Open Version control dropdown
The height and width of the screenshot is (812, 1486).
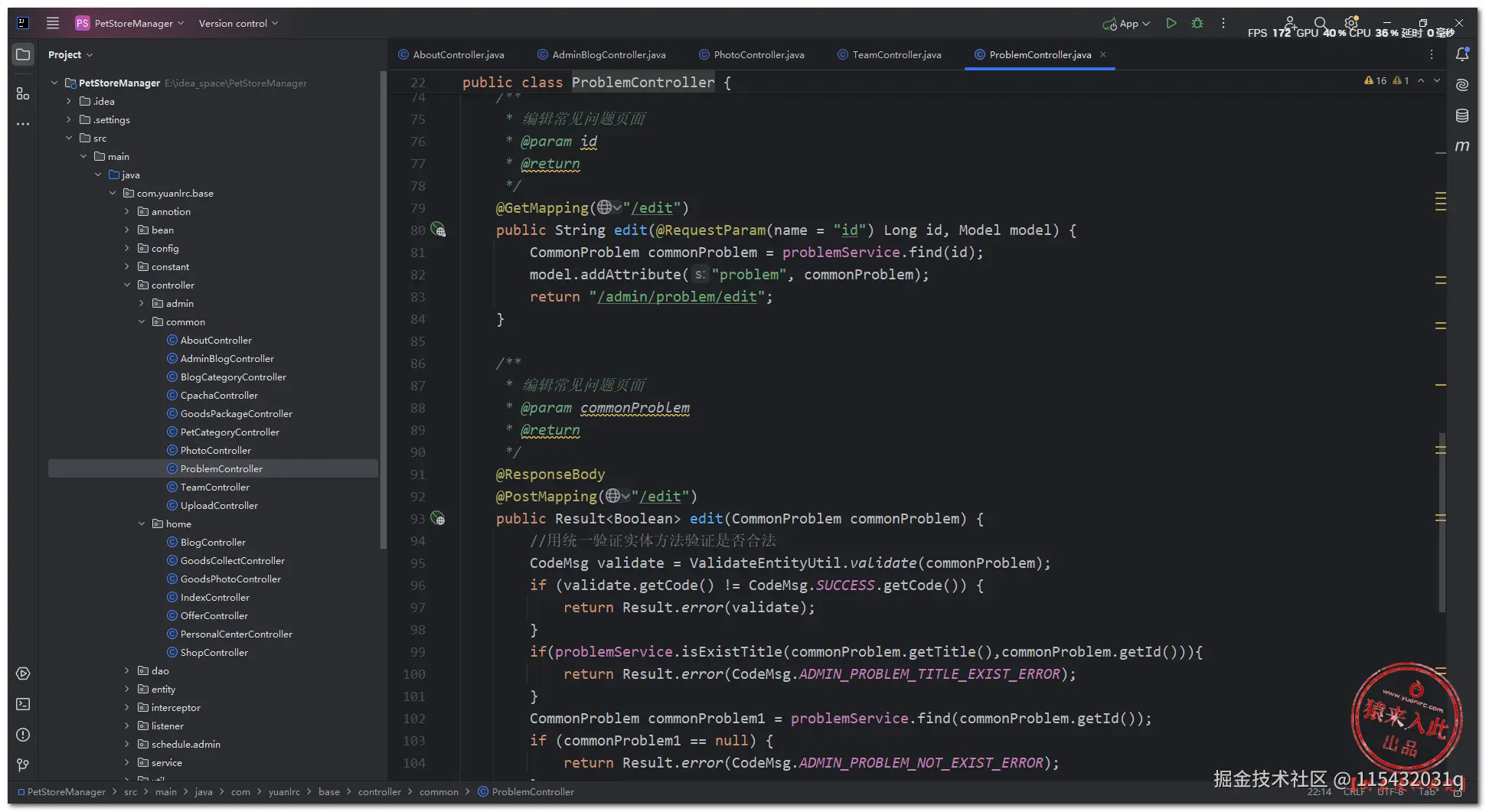[x=238, y=23]
